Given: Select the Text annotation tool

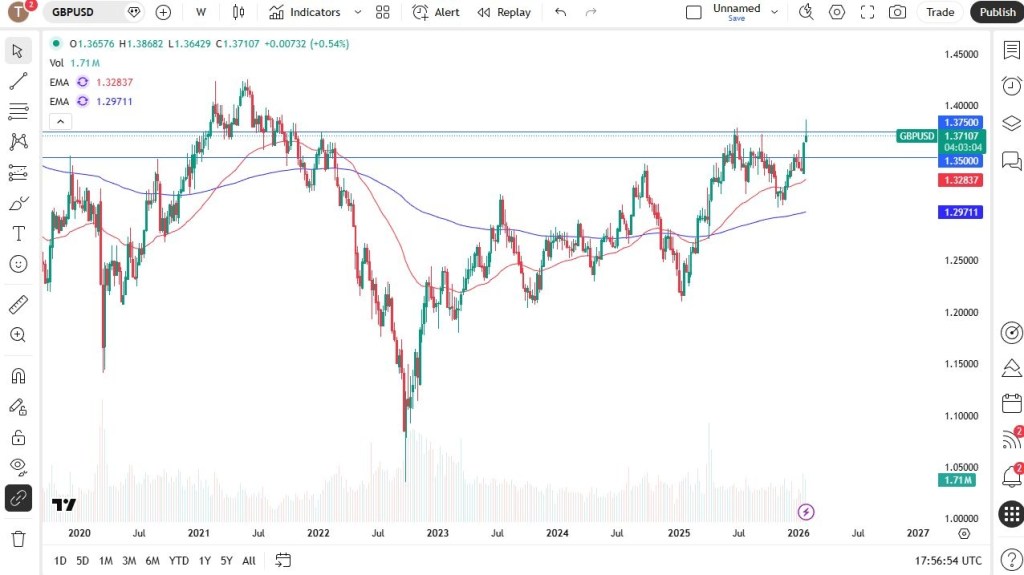Looking at the screenshot, I should tap(18, 234).
